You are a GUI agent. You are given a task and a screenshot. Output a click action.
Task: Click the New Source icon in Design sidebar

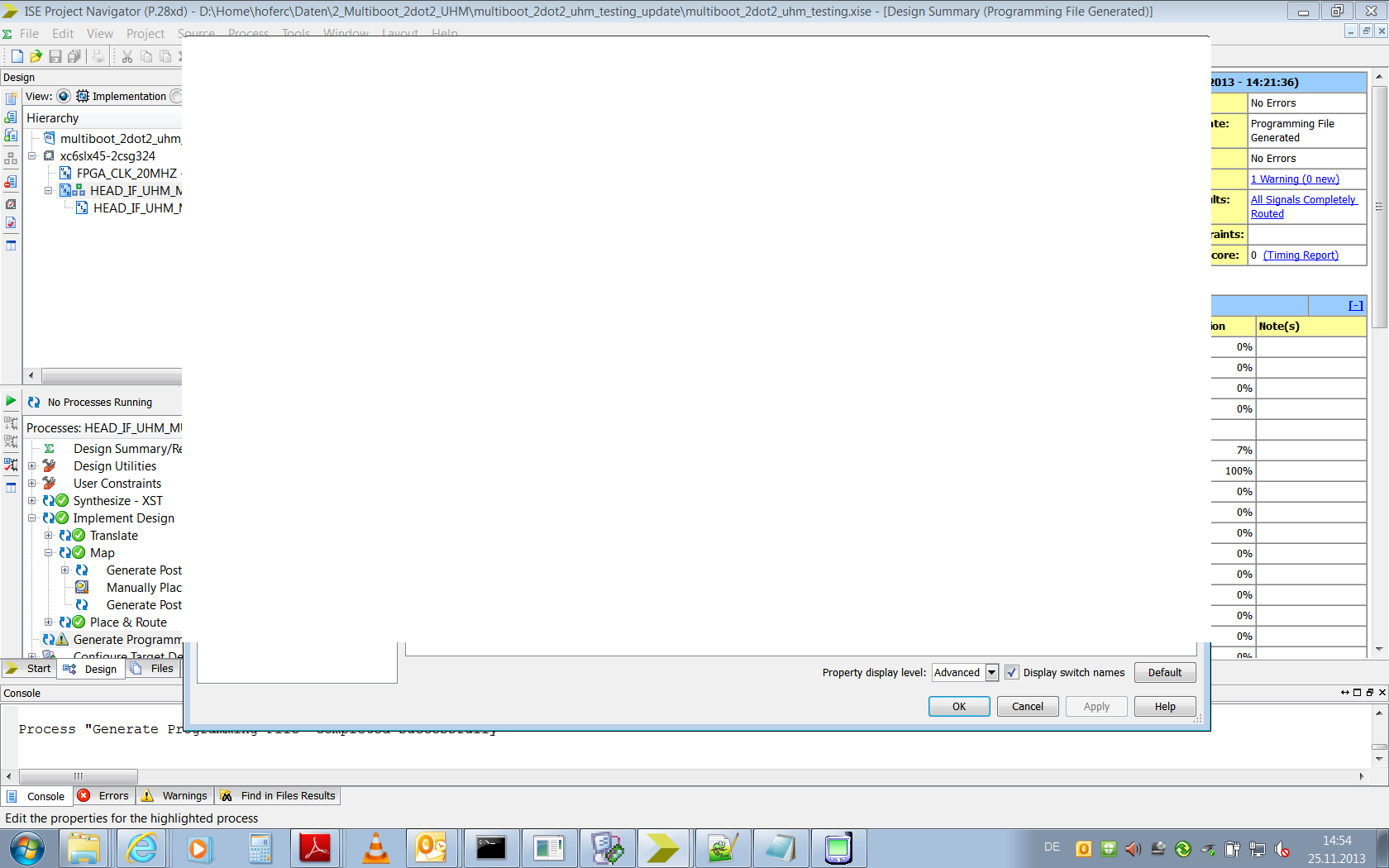[11, 98]
